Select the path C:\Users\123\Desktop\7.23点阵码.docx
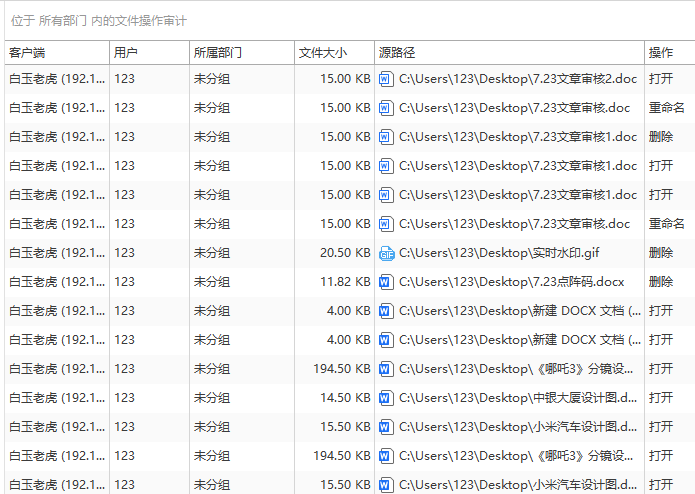The width and height of the screenshot is (695, 494). click(511, 282)
